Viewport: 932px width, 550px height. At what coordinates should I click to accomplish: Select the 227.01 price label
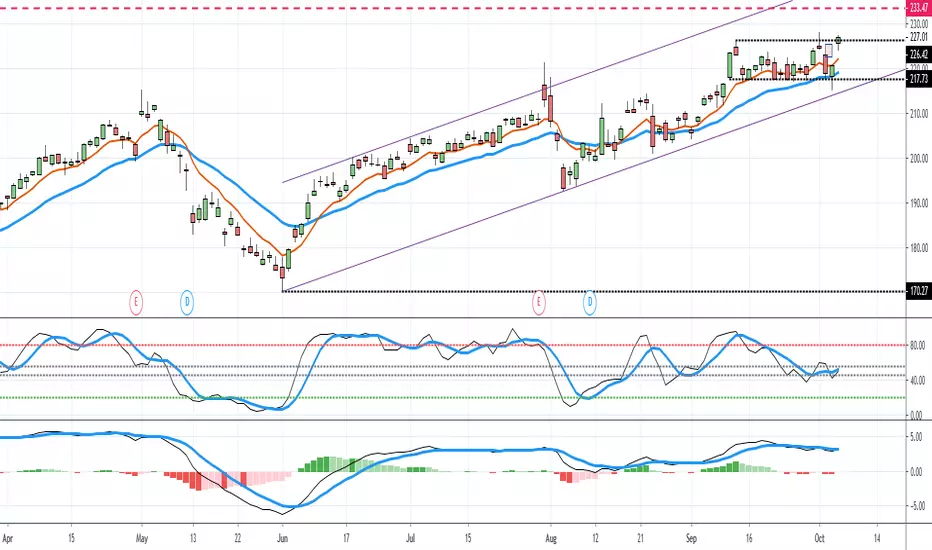919,37
